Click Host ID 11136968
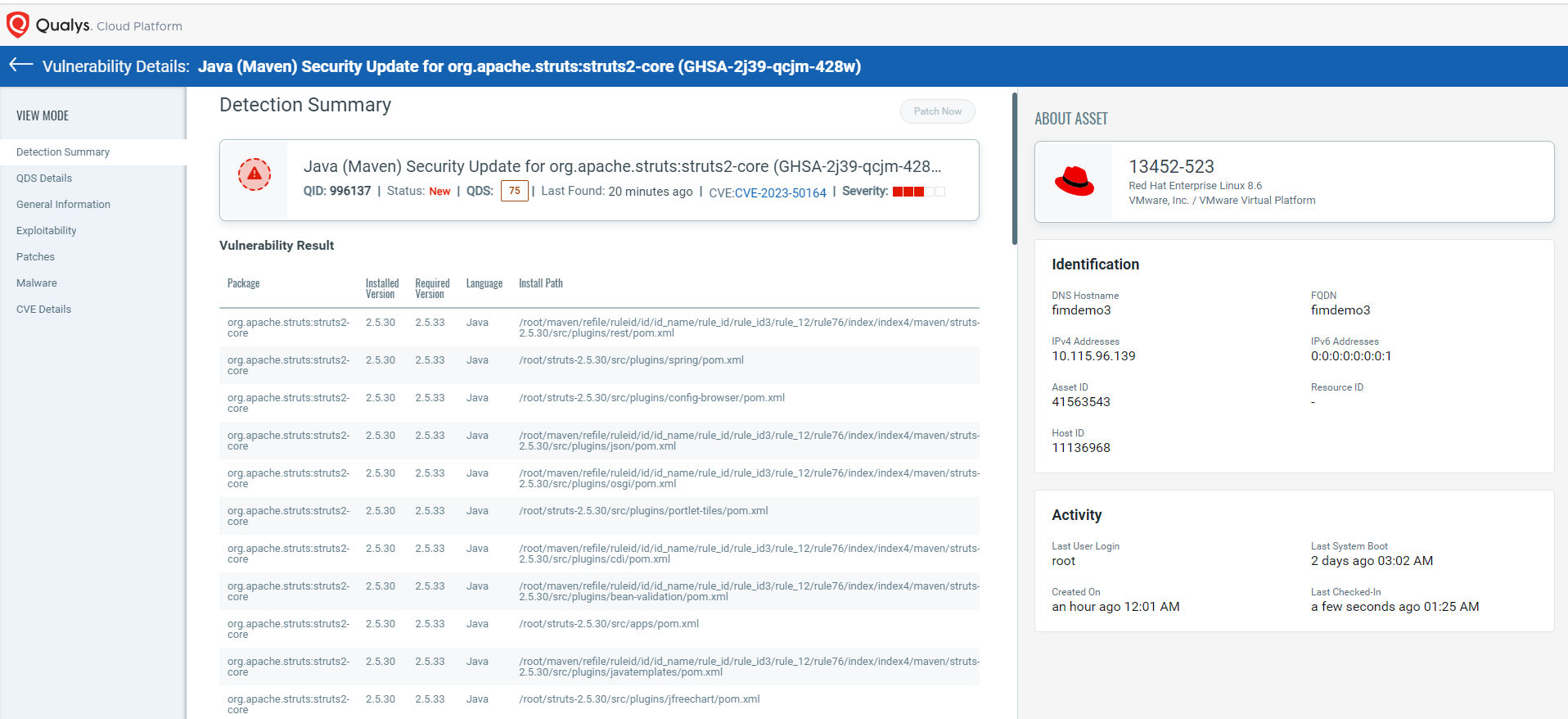Viewport: 1568px width, 719px height. coord(1081,448)
